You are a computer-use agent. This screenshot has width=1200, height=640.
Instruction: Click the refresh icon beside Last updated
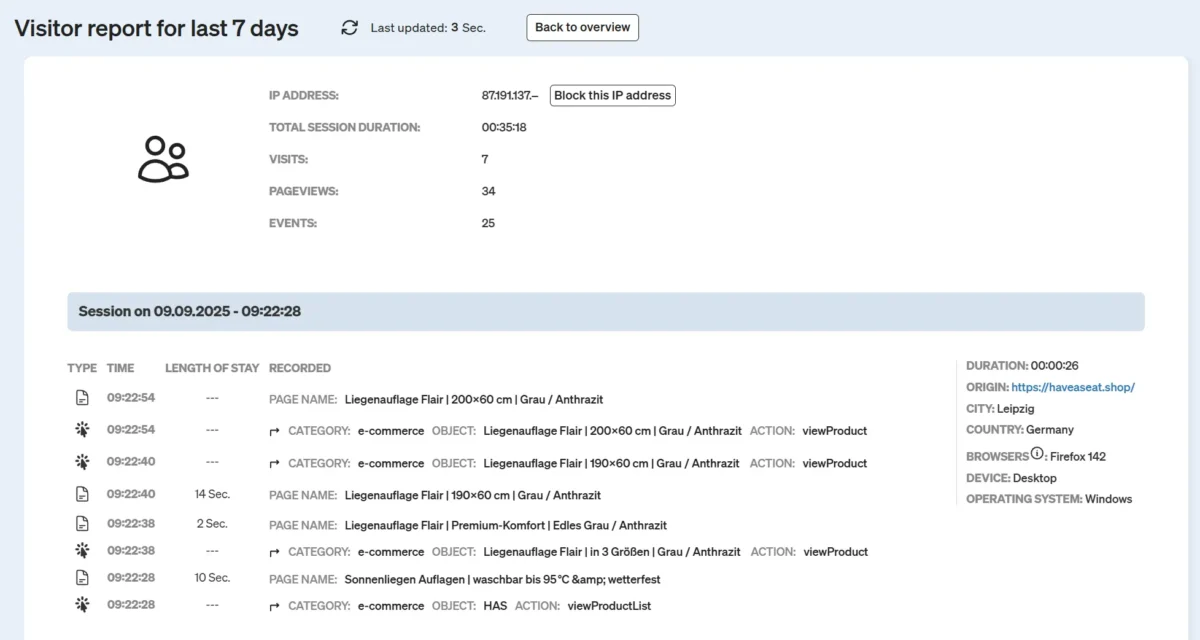click(x=349, y=28)
